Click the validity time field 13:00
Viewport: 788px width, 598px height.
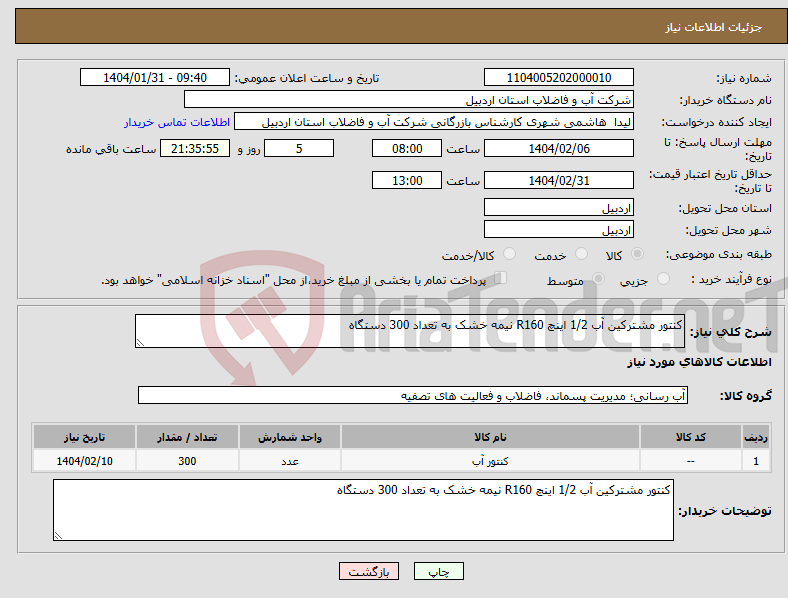click(x=407, y=180)
